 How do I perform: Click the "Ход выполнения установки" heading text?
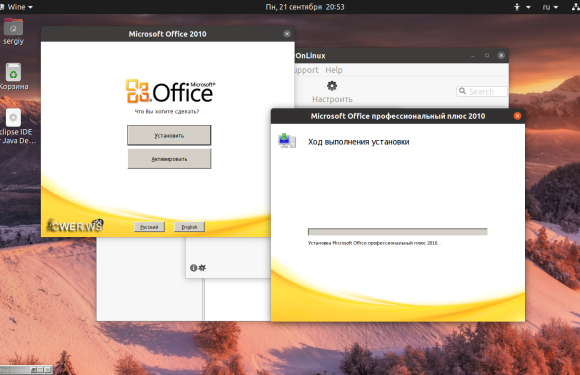click(358, 142)
